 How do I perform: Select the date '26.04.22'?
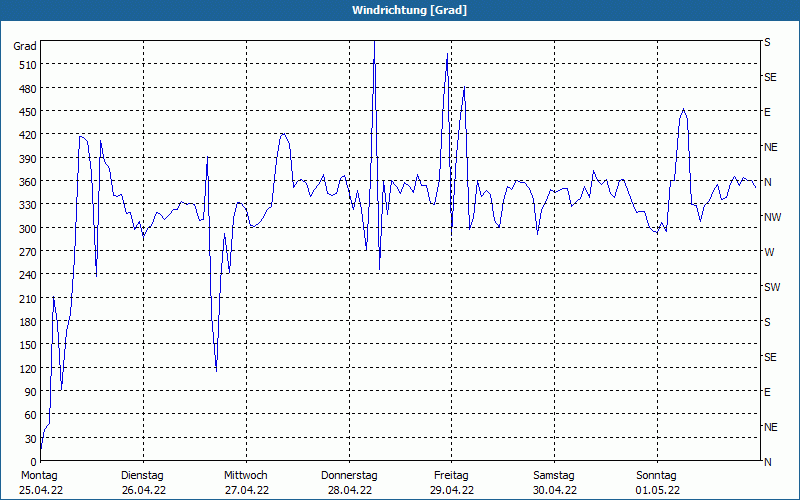point(144,490)
